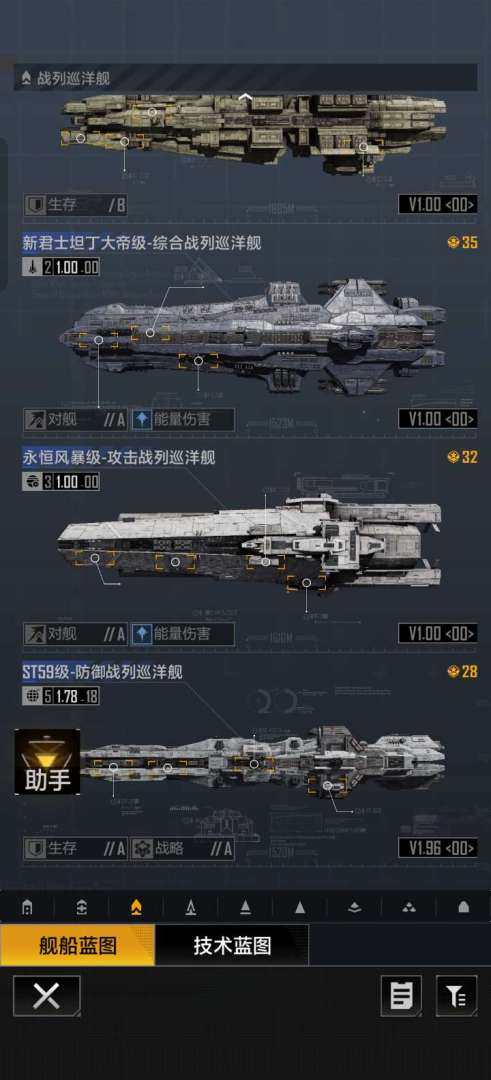Screen dimensions: 491x1080
Task: Click the 能量伤害 tag under 永恒风暴级
Action: (182, 634)
